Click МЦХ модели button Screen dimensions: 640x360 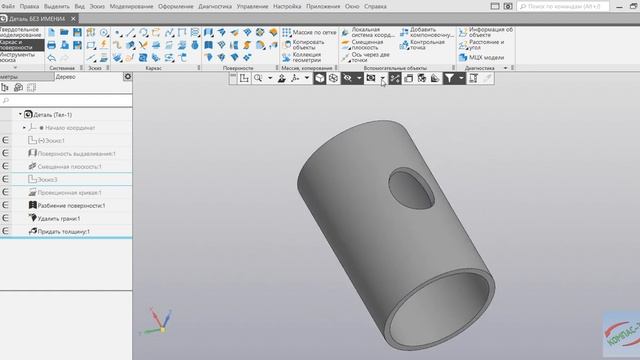coord(481,58)
